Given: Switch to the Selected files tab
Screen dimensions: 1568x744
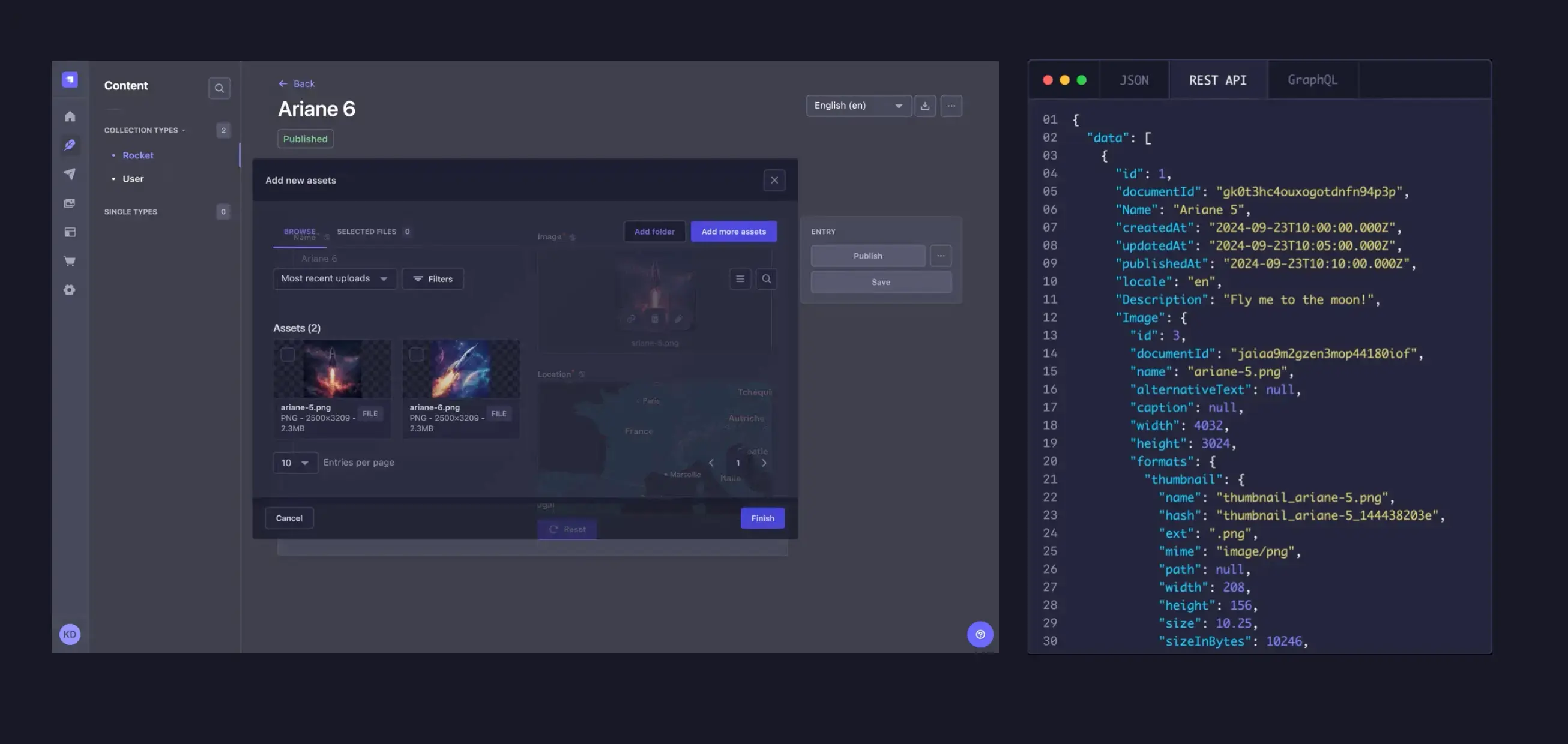Looking at the screenshot, I should tap(373, 232).
